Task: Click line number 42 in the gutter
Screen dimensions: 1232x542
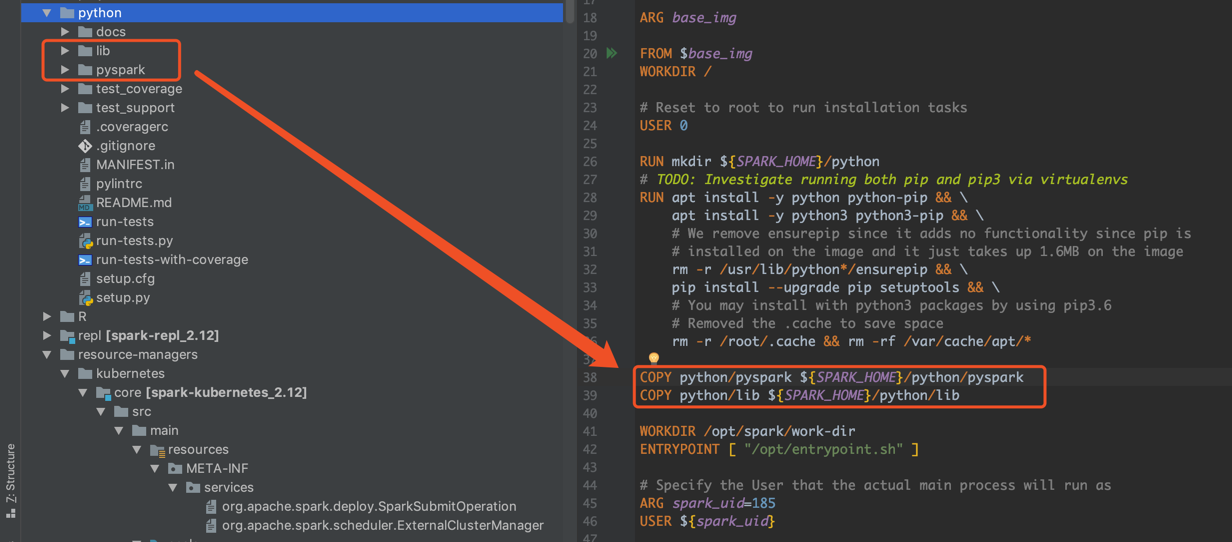Action: coord(589,449)
